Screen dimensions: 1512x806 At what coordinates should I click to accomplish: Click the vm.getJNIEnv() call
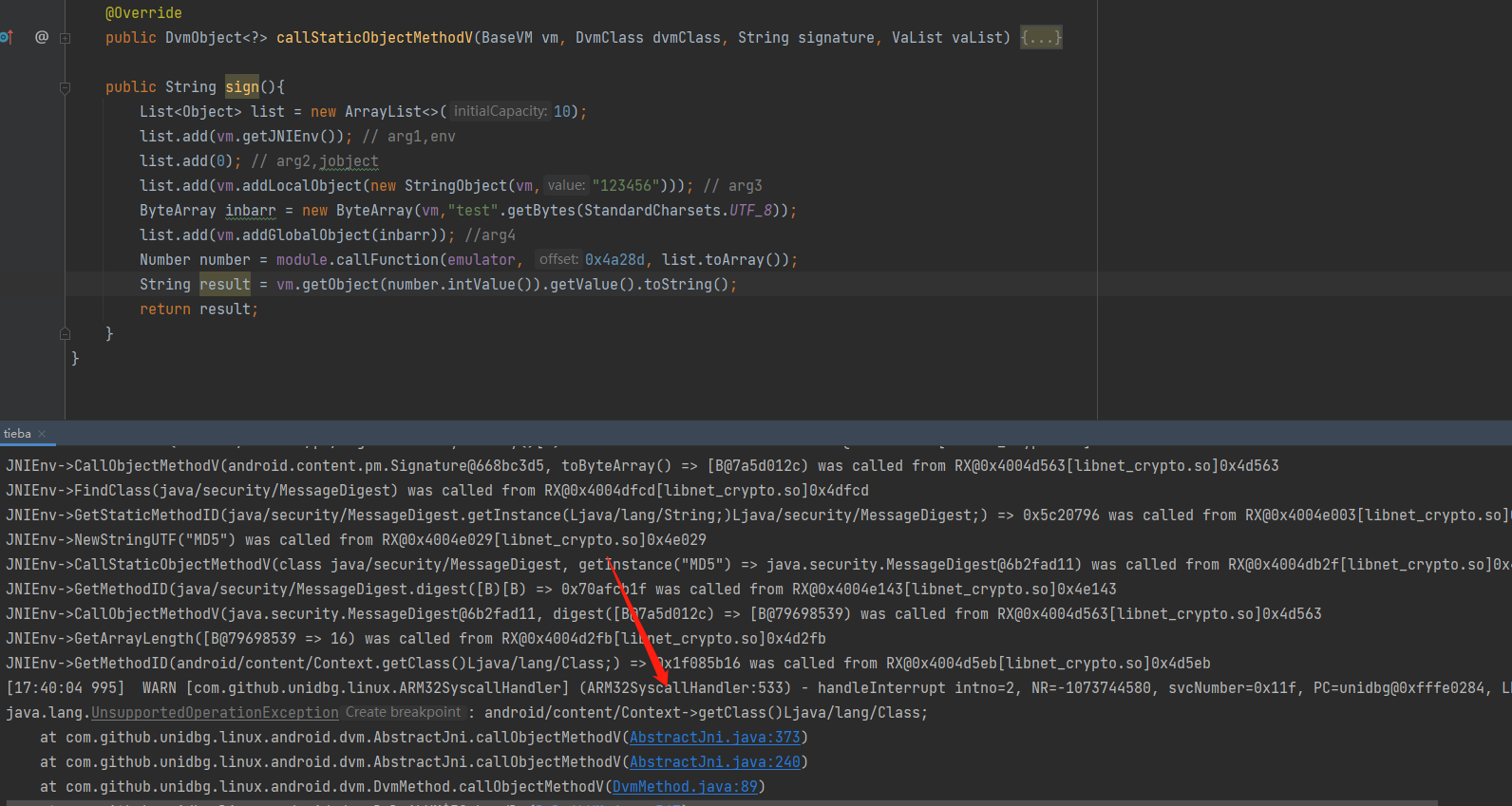[x=277, y=137]
